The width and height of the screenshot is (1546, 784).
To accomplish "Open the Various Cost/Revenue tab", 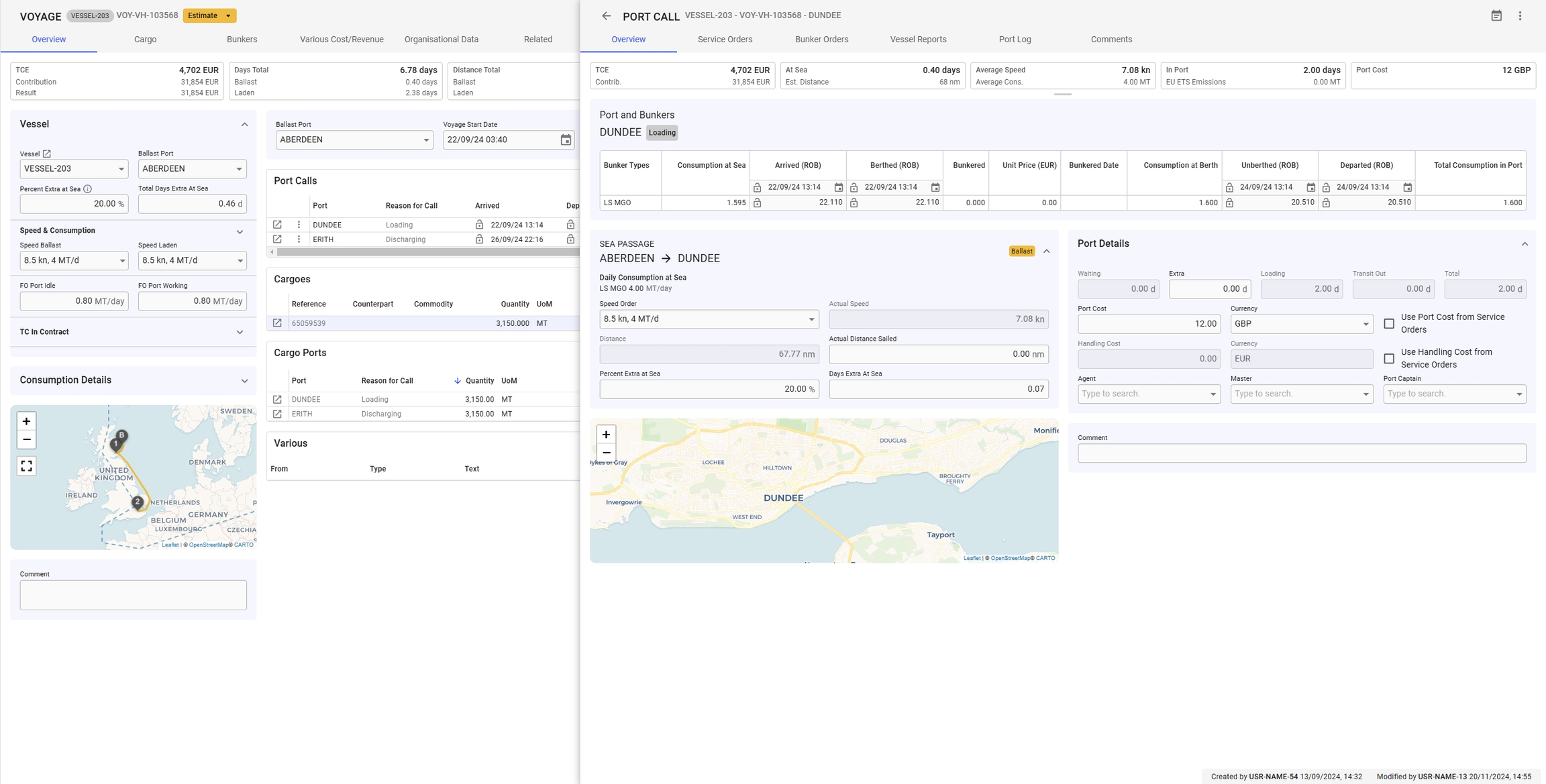I will (x=342, y=40).
